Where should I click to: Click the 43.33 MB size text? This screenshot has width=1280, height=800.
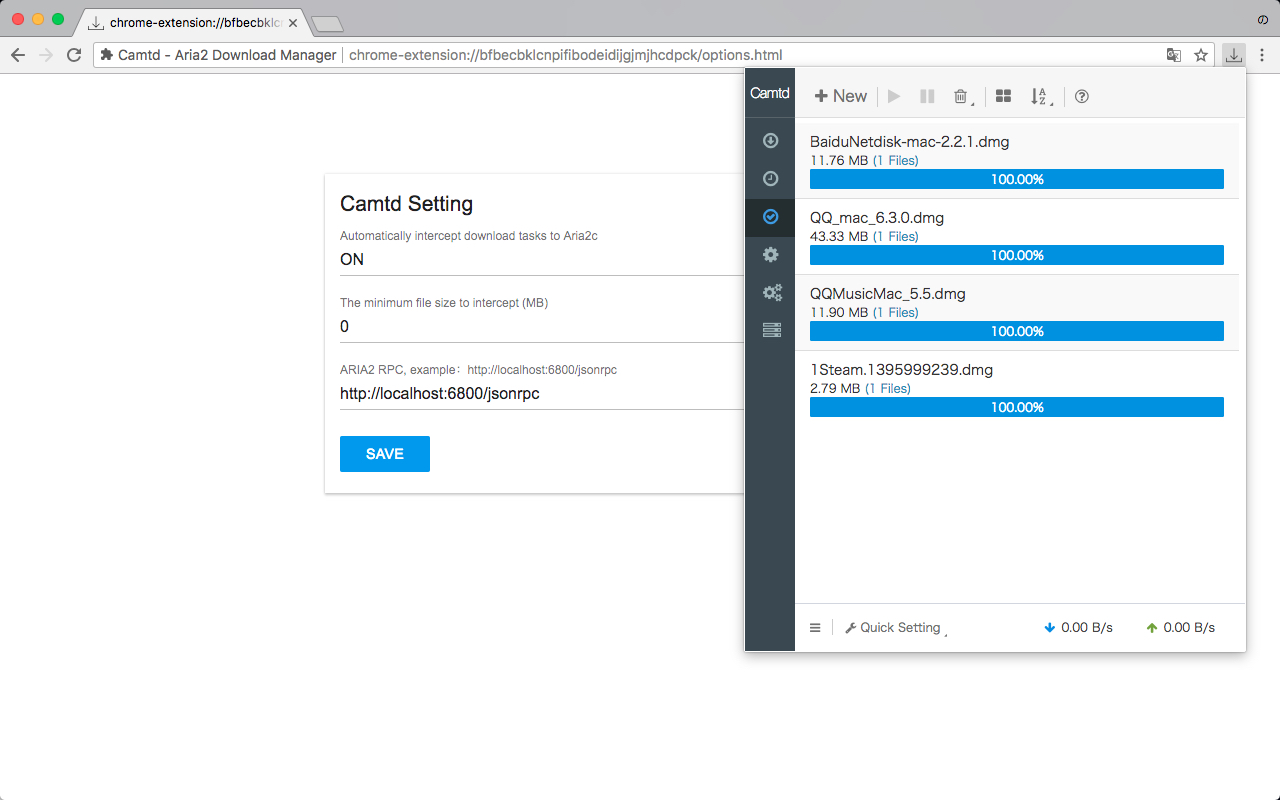[839, 236]
